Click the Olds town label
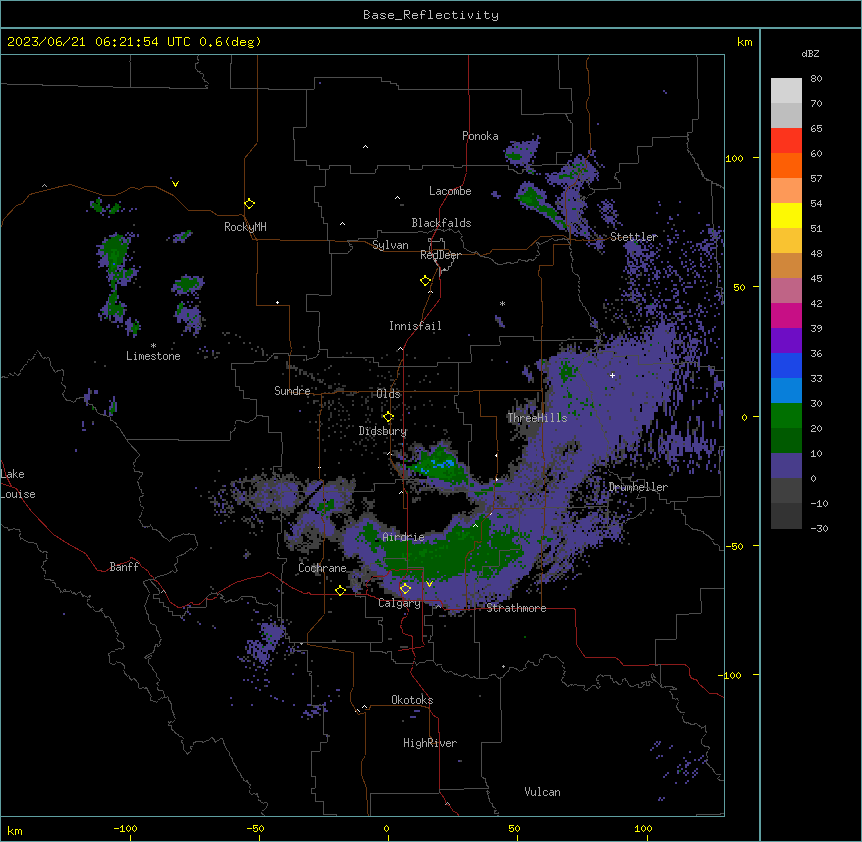Image resolution: width=862 pixels, height=842 pixels. [389, 394]
